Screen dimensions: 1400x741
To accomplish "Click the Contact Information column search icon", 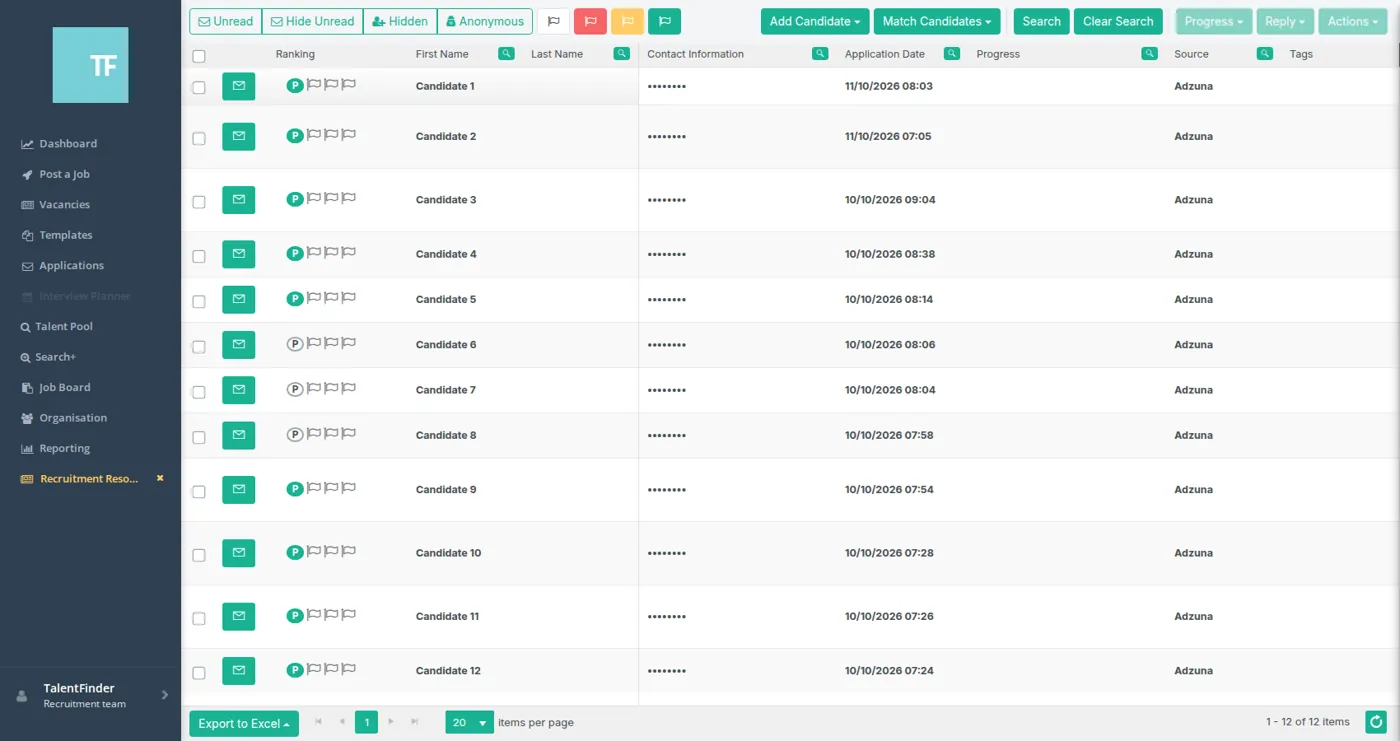I will click(820, 53).
